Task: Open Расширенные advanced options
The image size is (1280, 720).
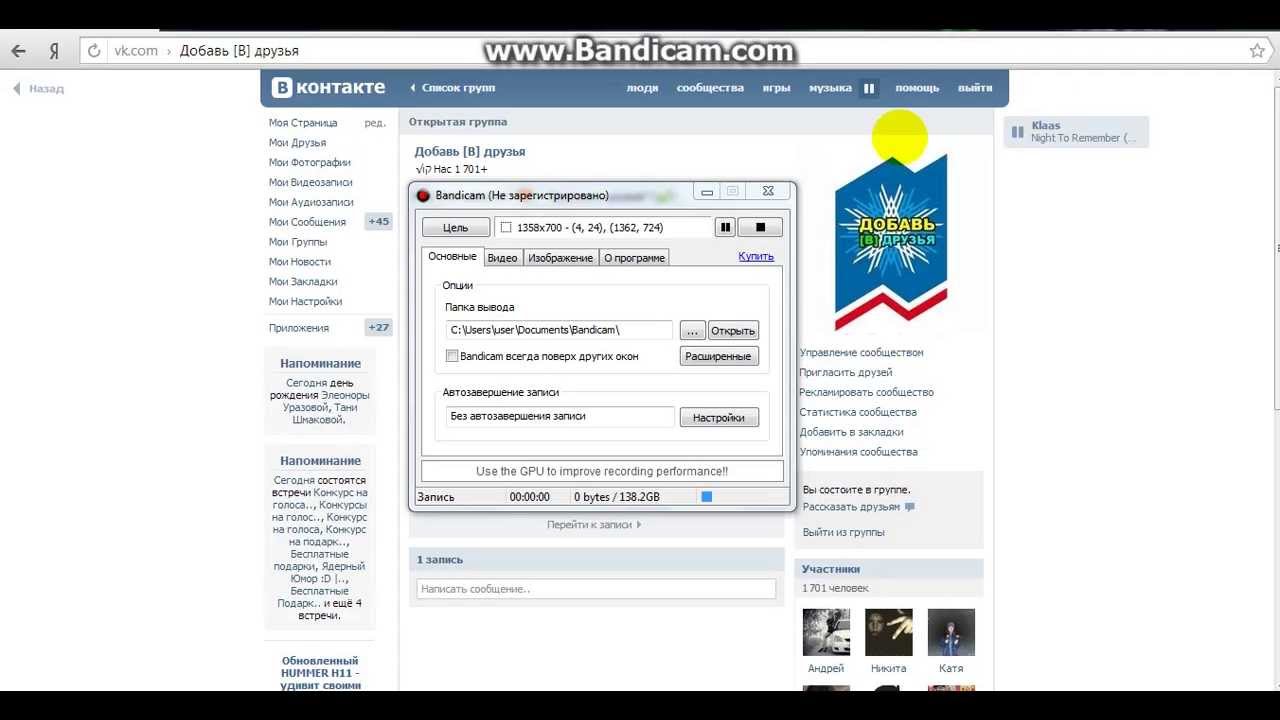Action: tap(719, 356)
